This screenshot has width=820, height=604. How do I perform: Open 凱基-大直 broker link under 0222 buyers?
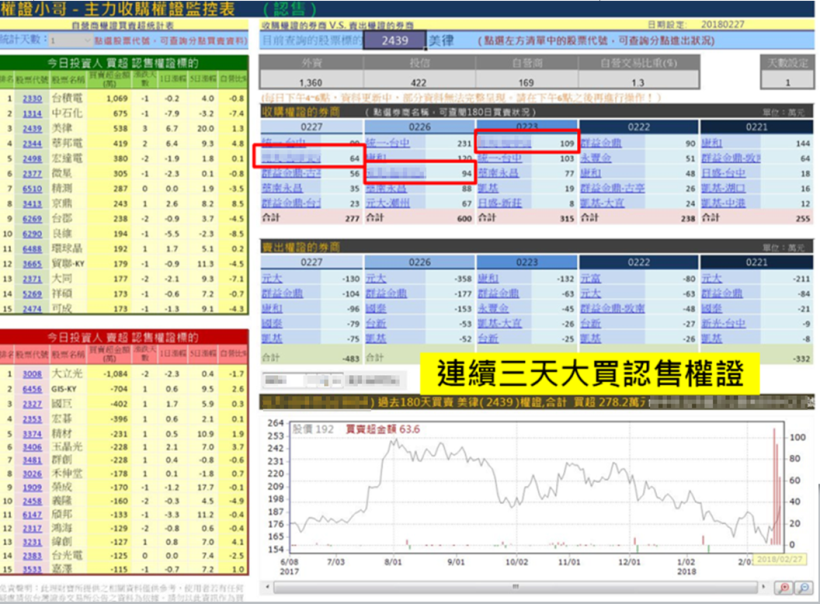[602, 203]
